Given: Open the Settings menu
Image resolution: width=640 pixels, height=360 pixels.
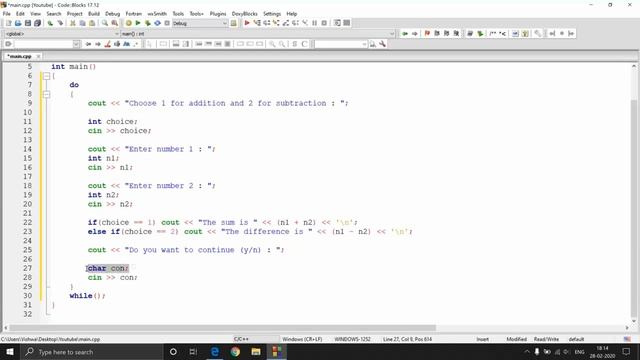Looking at the screenshot, I should pyautogui.click(x=272, y=13).
